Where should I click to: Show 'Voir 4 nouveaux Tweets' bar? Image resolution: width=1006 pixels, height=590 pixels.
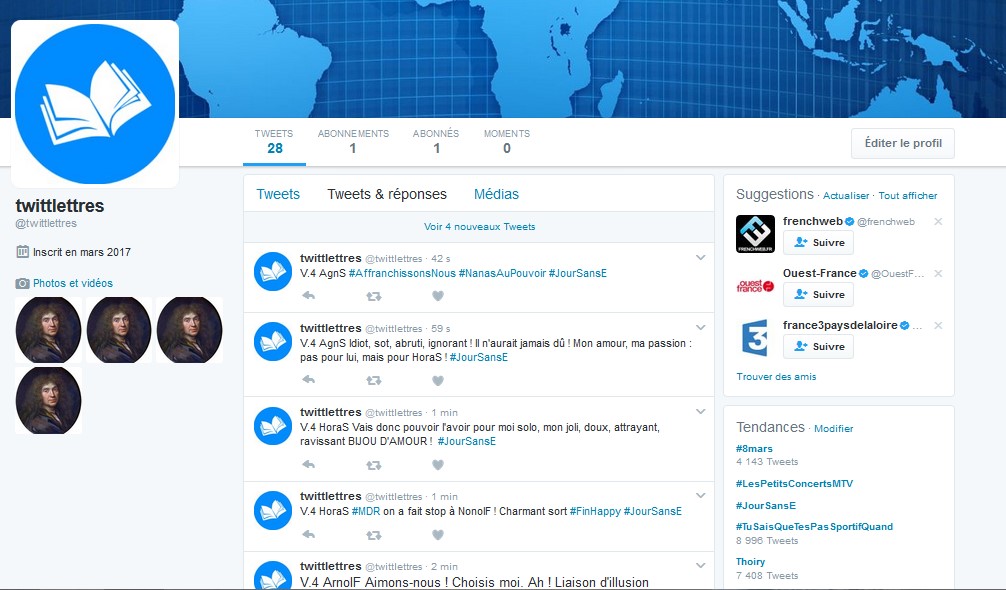coord(479,227)
